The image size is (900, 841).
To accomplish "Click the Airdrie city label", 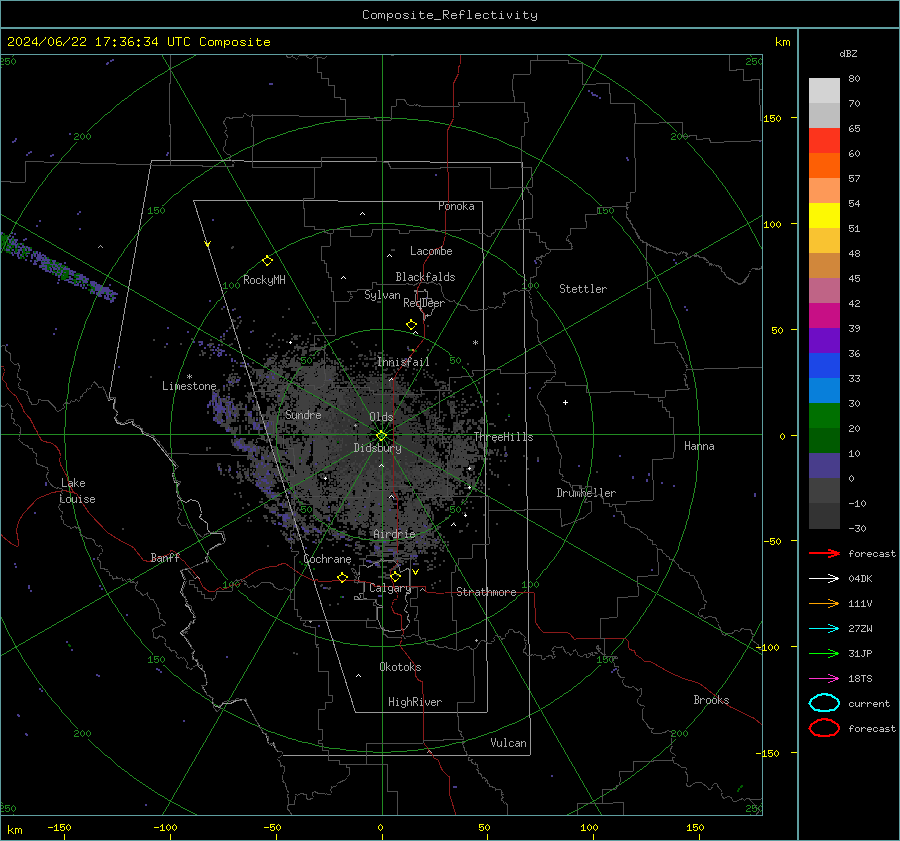I will coord(394,534).
